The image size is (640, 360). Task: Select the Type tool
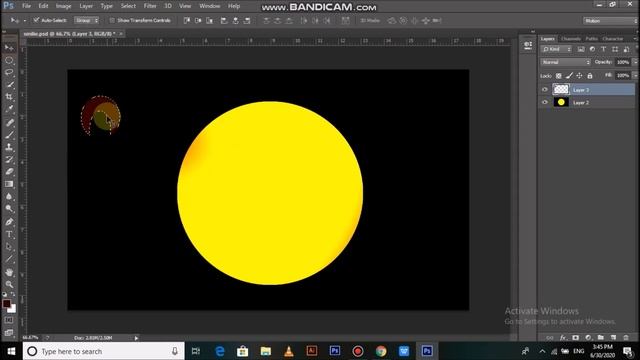pos(9,234)
